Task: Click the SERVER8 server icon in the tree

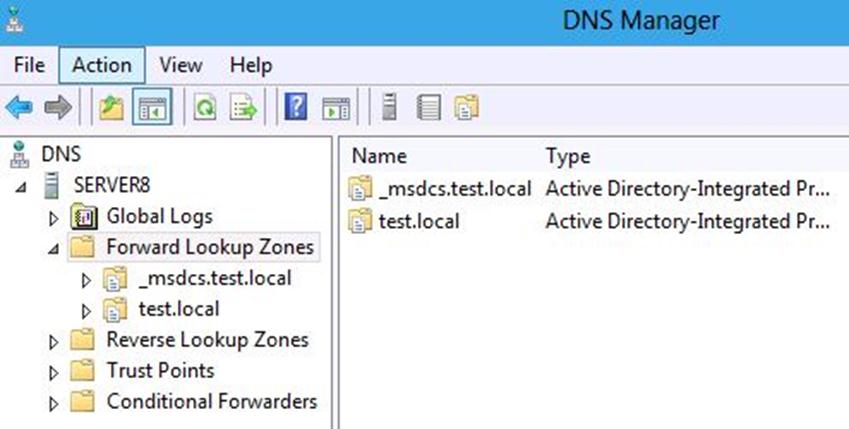Action: 52,185
